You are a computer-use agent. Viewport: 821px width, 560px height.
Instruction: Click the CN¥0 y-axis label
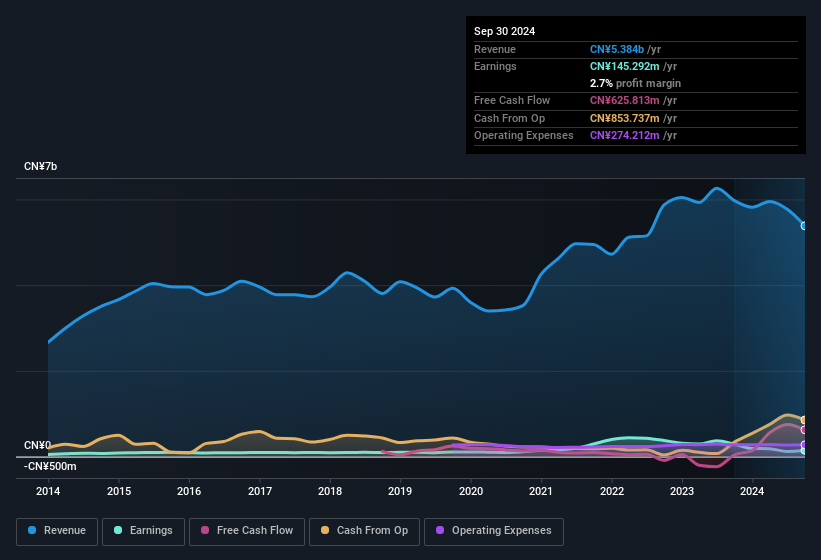point(37,445)
